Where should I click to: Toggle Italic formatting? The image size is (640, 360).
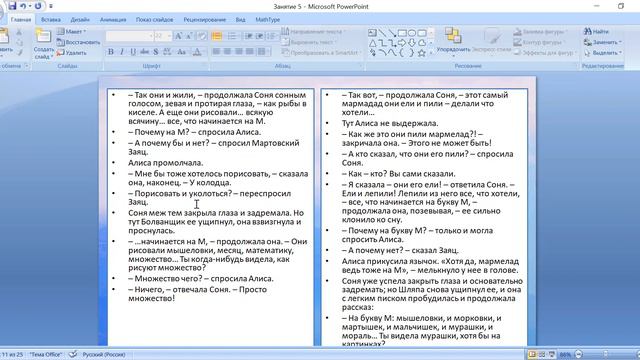pos(122,52)
